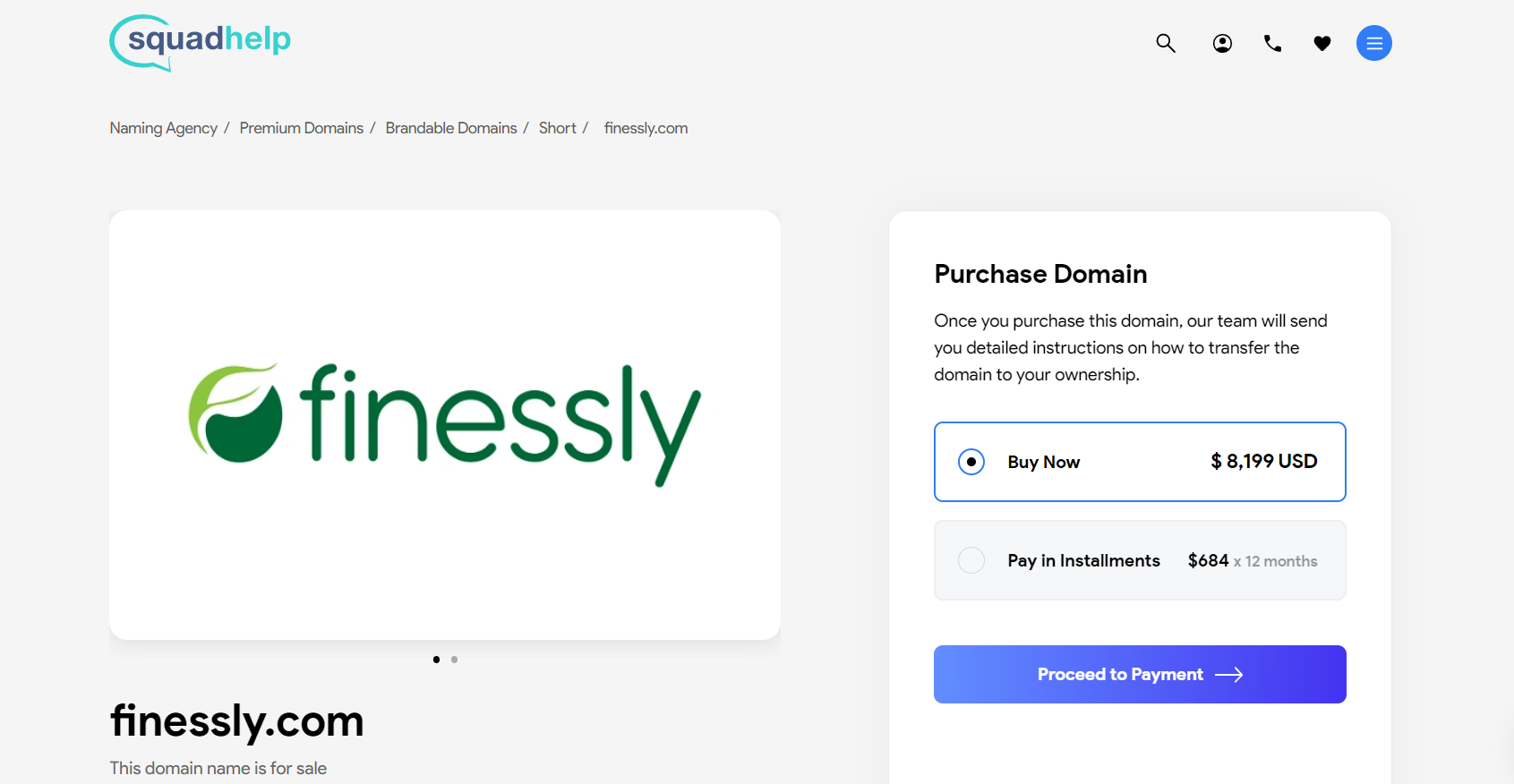
Task: Select the Buy Now radio button
Action: pos(971,462)
